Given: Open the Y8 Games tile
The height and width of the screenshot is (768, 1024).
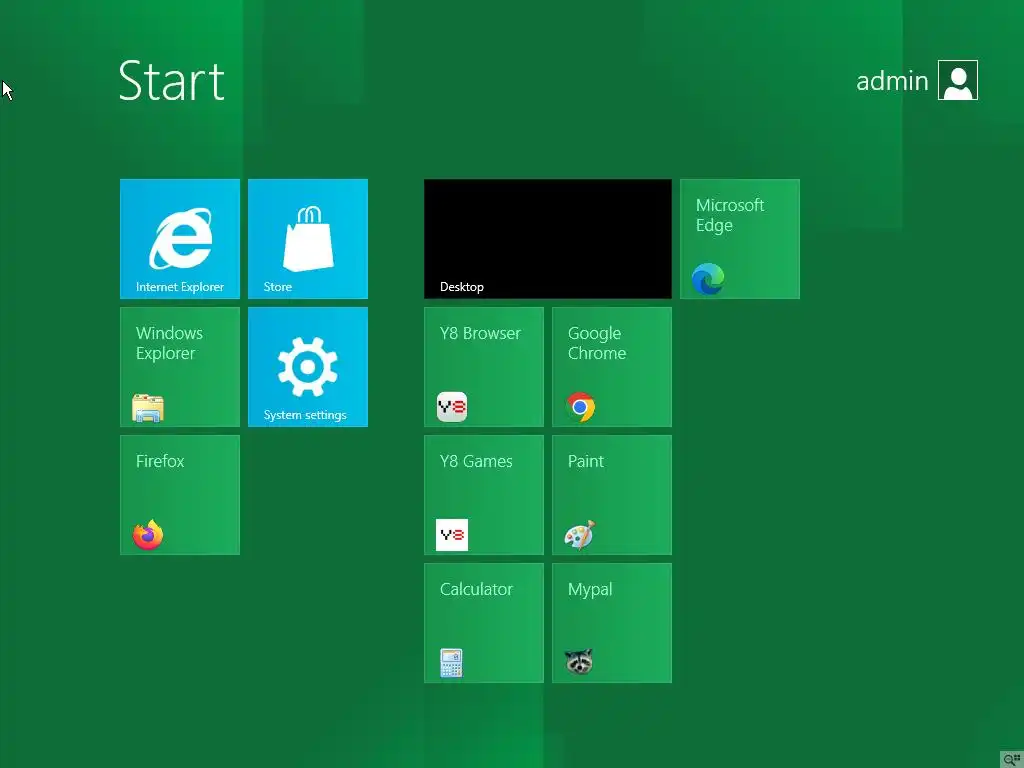Looking at the screenshot, I should [x=483, y=494].
